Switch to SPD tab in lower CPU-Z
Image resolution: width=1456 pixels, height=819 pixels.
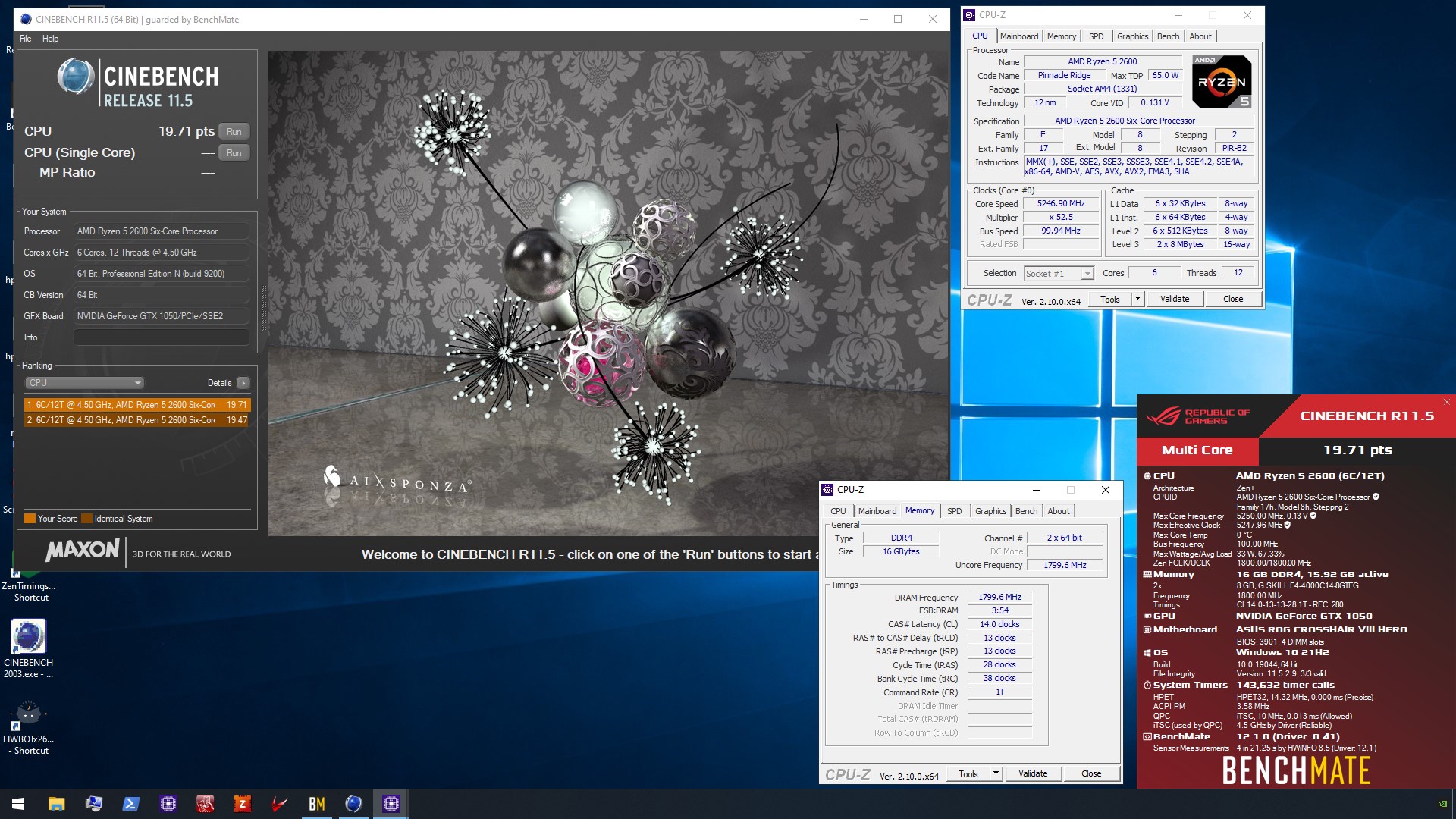click(954, 511)
